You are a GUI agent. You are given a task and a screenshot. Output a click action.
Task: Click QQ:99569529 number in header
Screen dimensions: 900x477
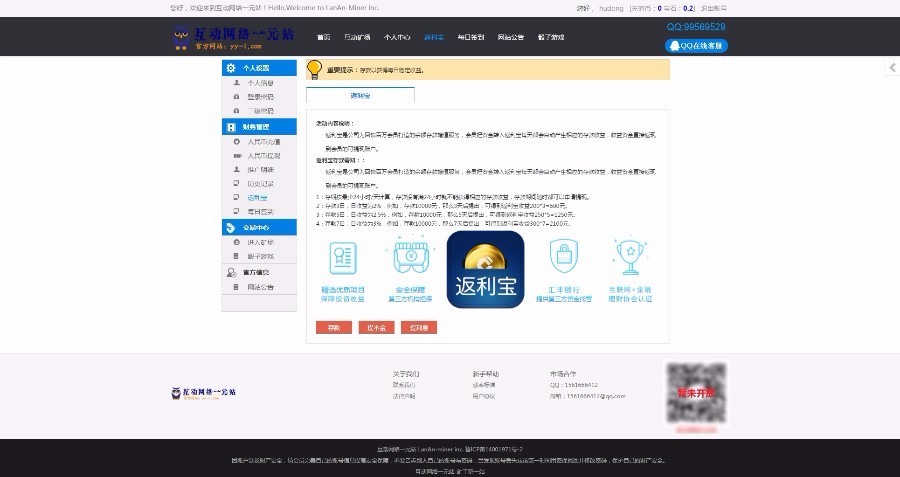(696, 27)
